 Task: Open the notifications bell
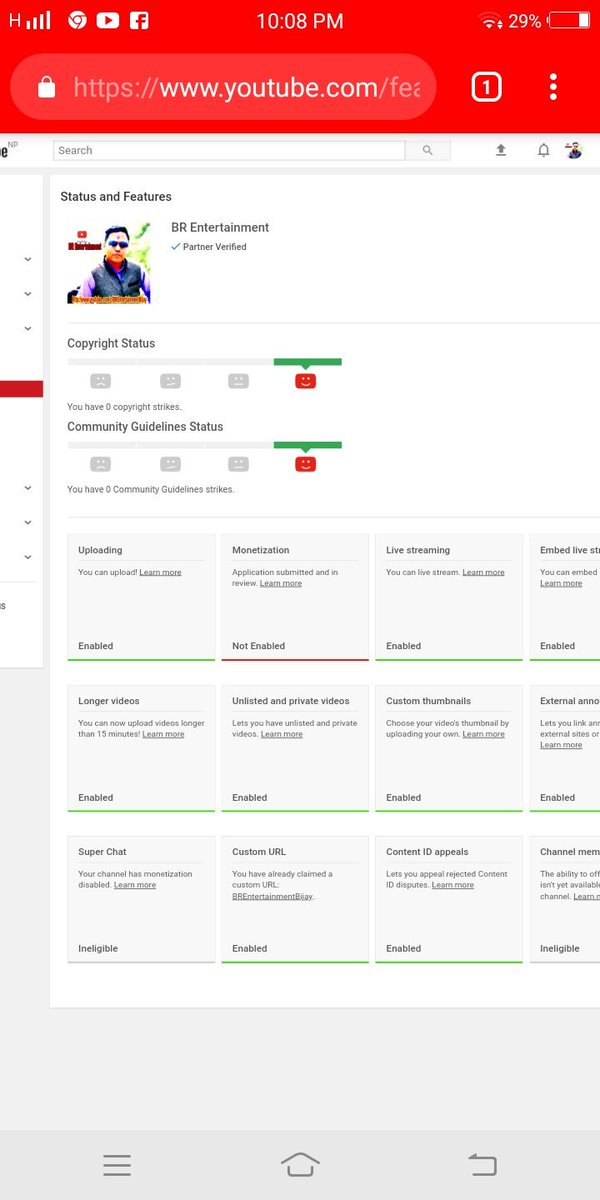543,150
